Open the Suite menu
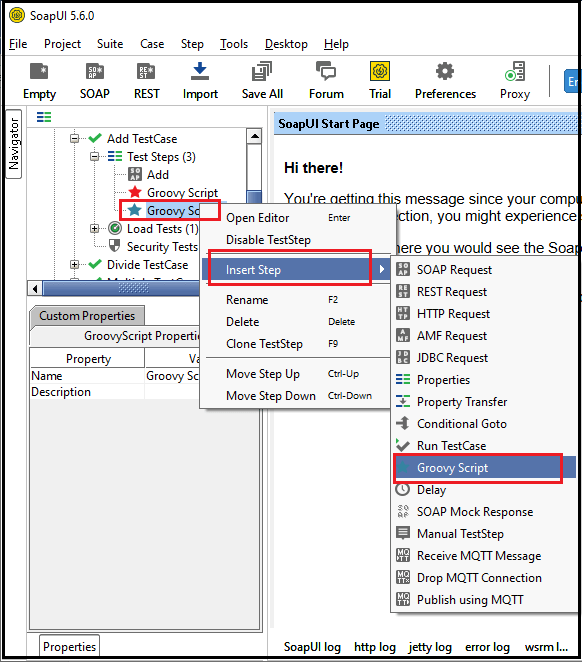 (110, 44)
